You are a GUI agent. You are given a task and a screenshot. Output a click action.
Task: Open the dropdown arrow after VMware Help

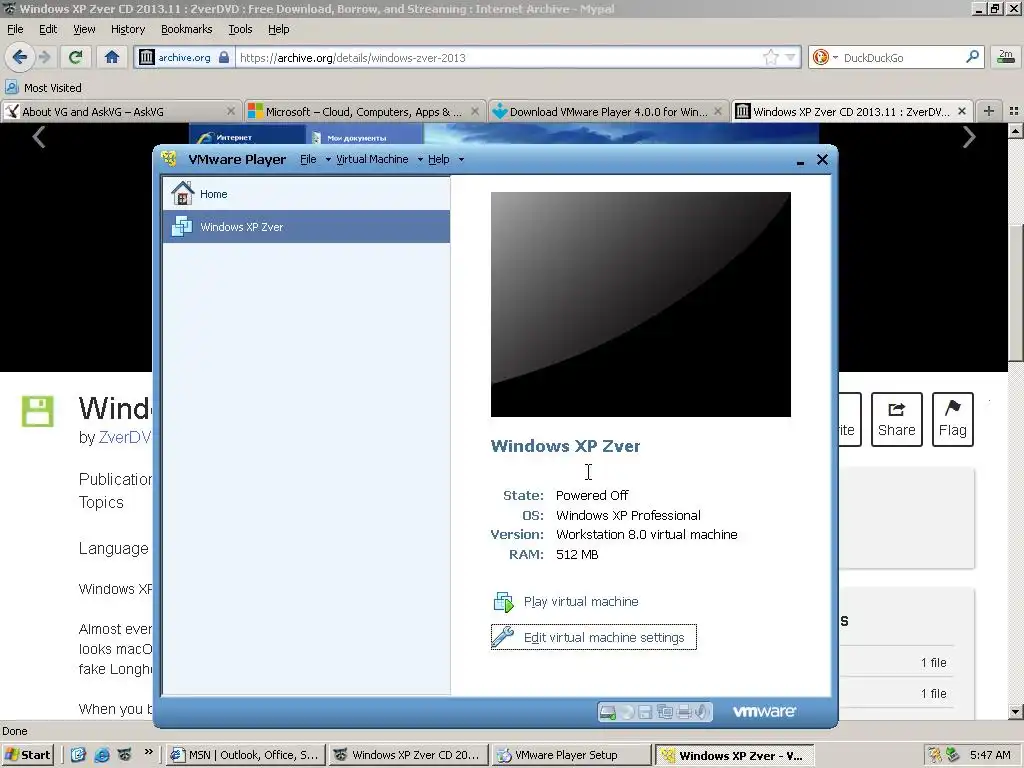461,159
